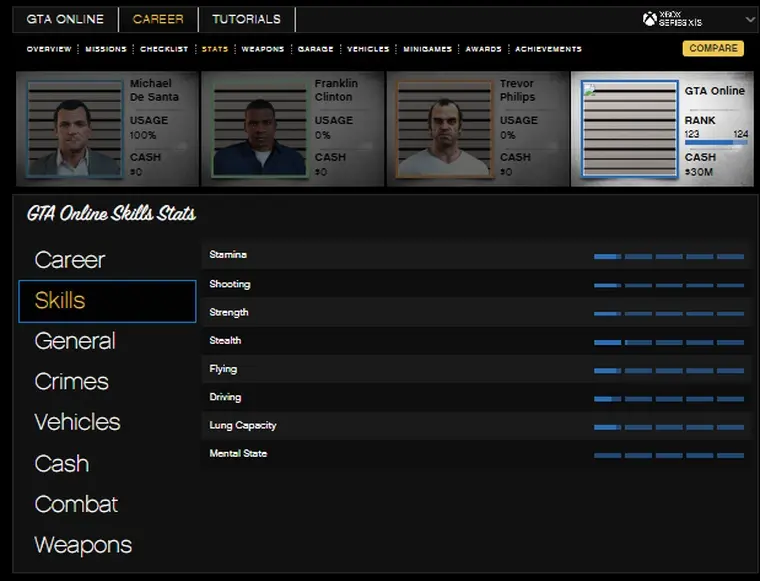This screenshot has height=581, width=760.
Task: Select the Career top tab
Action: pyautogui.click(x=158, y=19)
